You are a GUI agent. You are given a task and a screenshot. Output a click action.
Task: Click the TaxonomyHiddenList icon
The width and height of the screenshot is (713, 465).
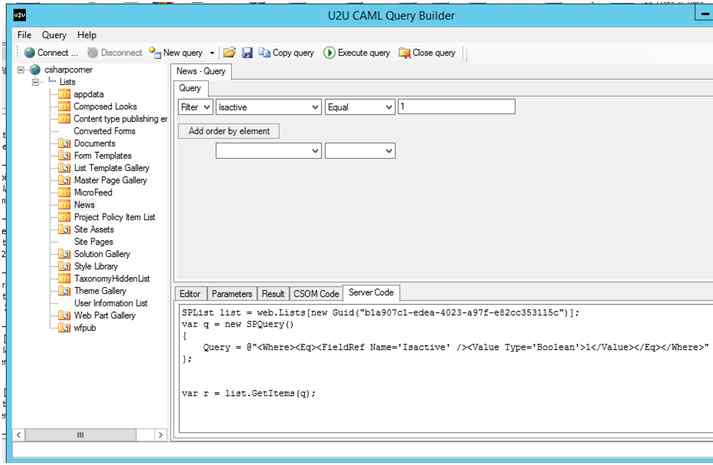coord(64,278)
